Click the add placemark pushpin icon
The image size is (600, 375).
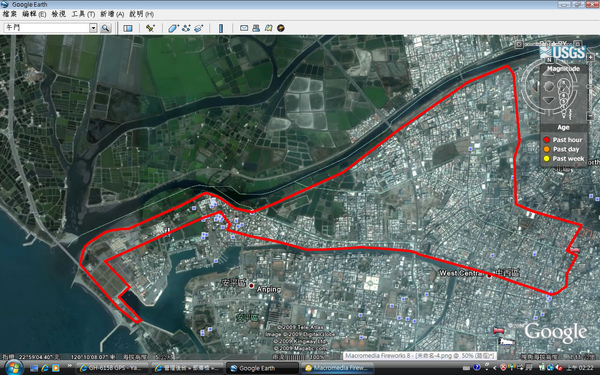pos(150,28)
